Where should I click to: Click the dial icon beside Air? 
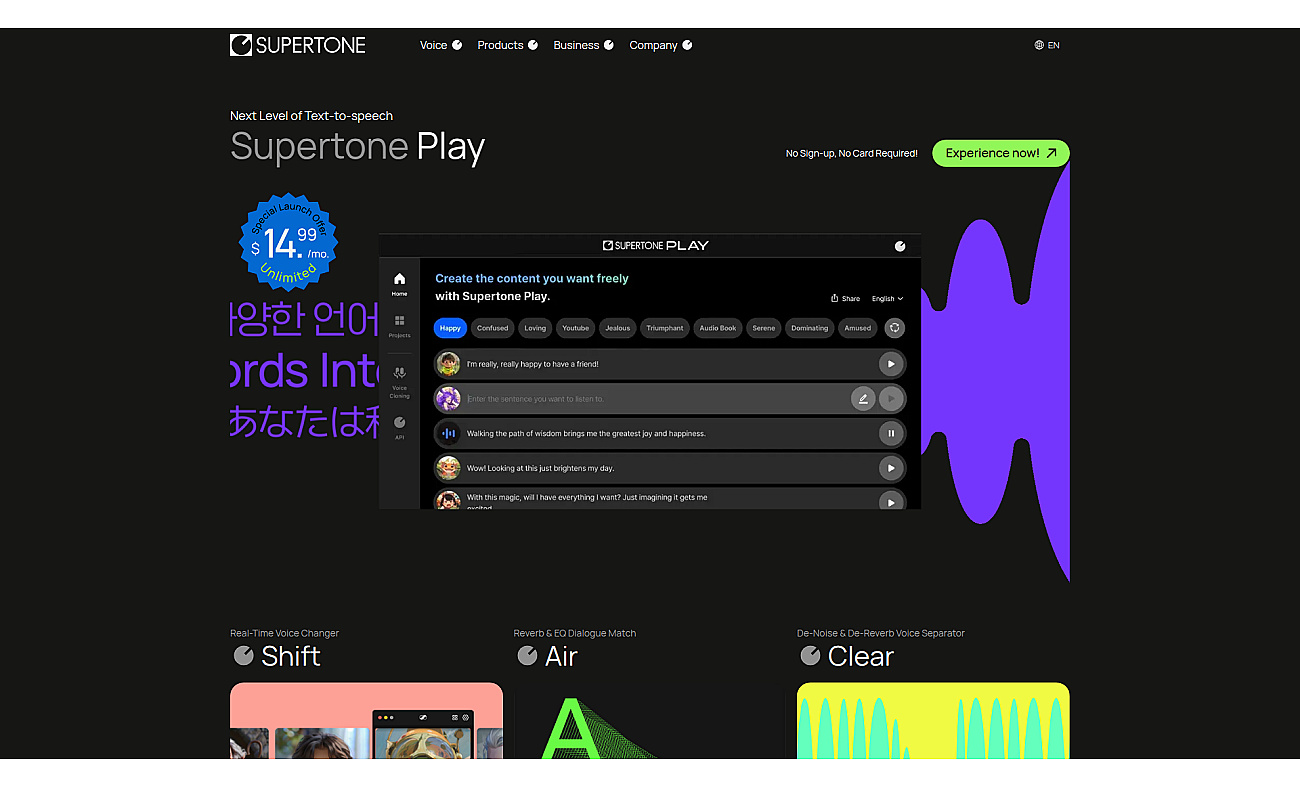click(x=527, y=656)
